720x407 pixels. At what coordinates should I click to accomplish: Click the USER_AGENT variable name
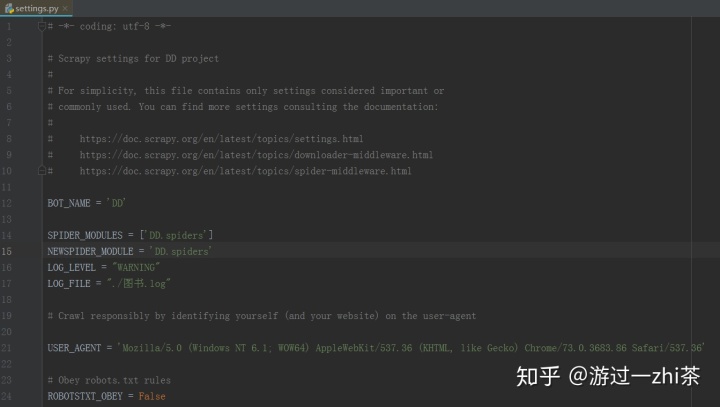pyautogui.click(x=74, y=348)
